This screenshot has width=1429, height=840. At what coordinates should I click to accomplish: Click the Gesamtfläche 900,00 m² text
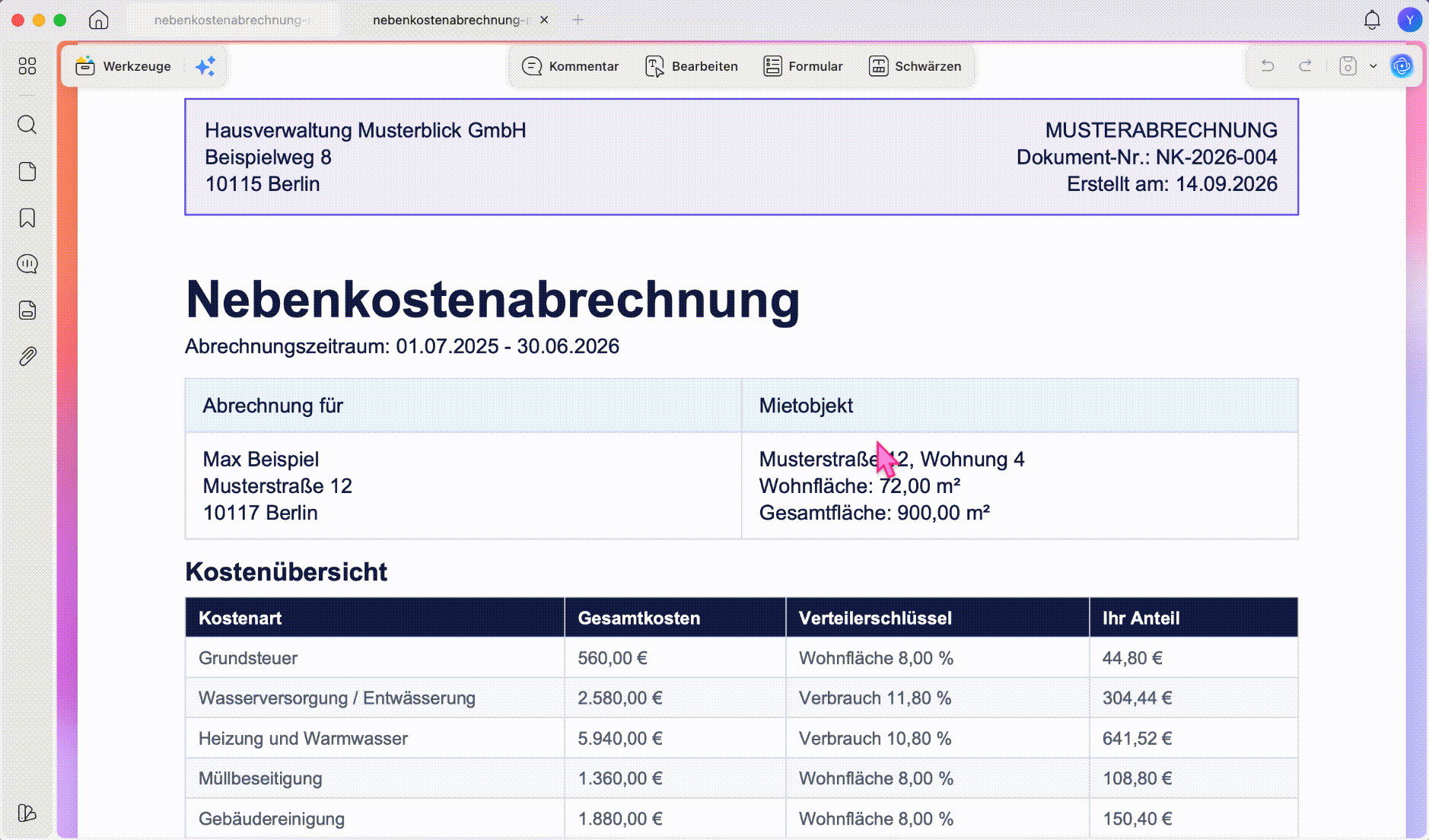[x=874, y=513]
